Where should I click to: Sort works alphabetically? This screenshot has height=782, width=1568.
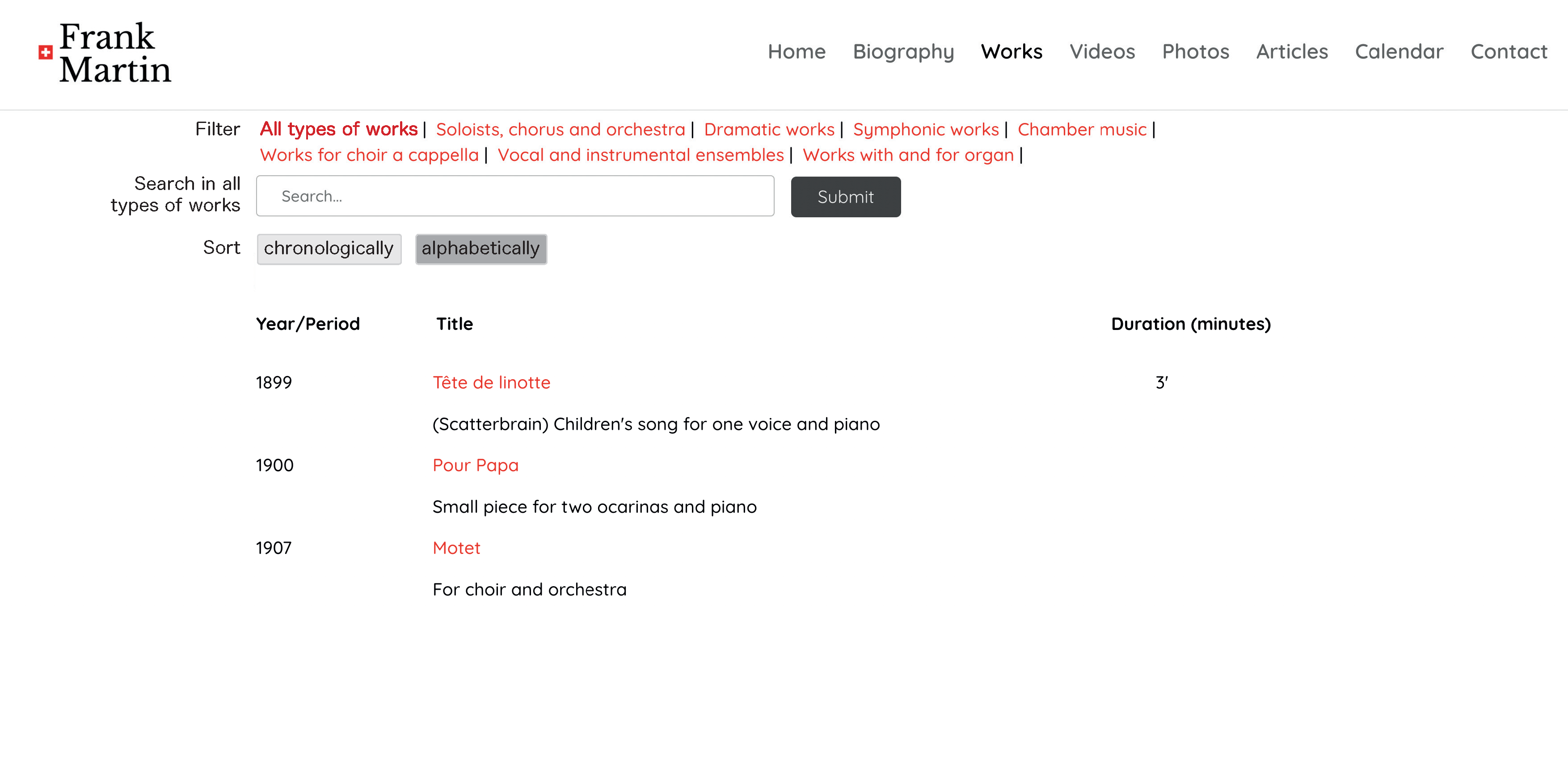point(481,249)
